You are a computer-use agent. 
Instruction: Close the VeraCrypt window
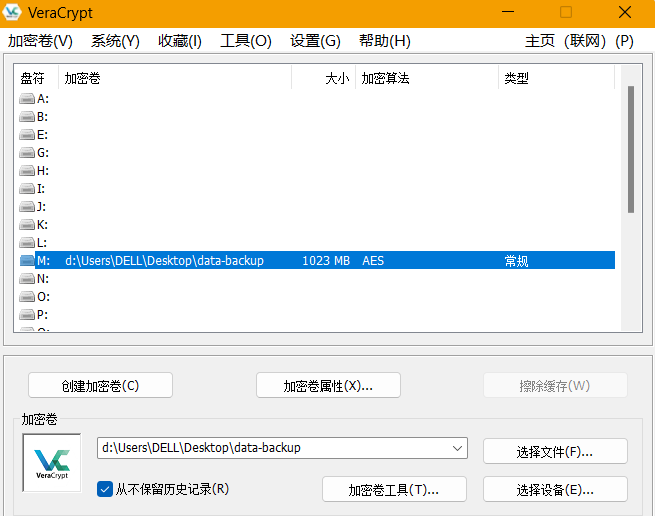625,12
